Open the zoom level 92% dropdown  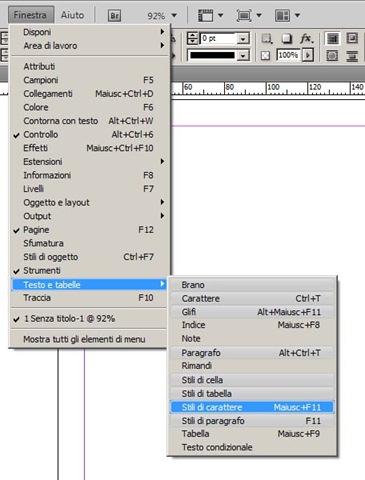(174, 16)
